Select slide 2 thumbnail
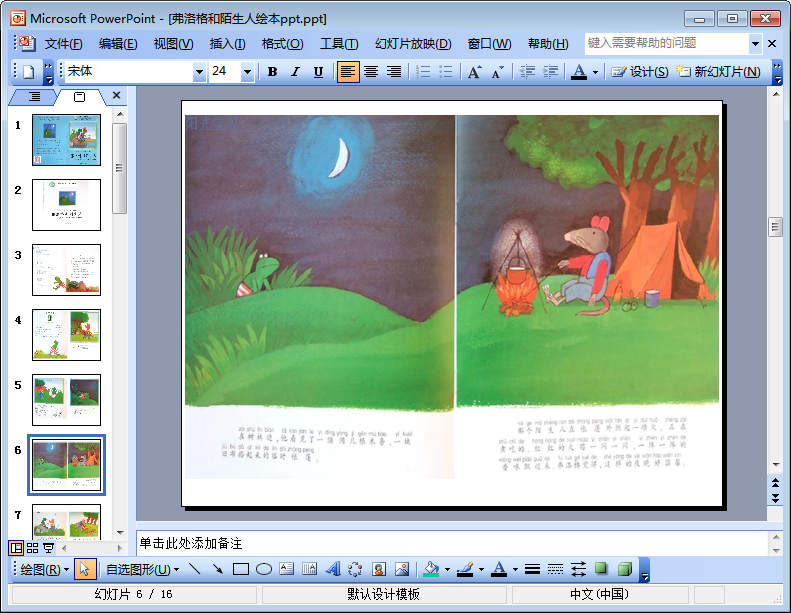 point(67,205)
